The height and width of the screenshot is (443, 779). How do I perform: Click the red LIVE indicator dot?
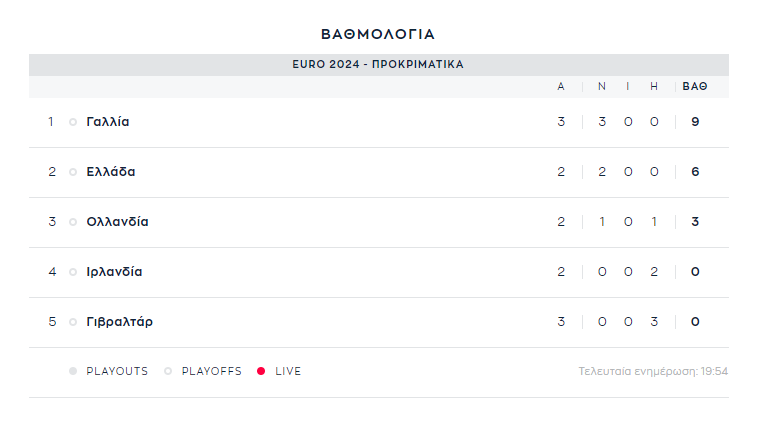pyautogui.click(x=261, y=371)
